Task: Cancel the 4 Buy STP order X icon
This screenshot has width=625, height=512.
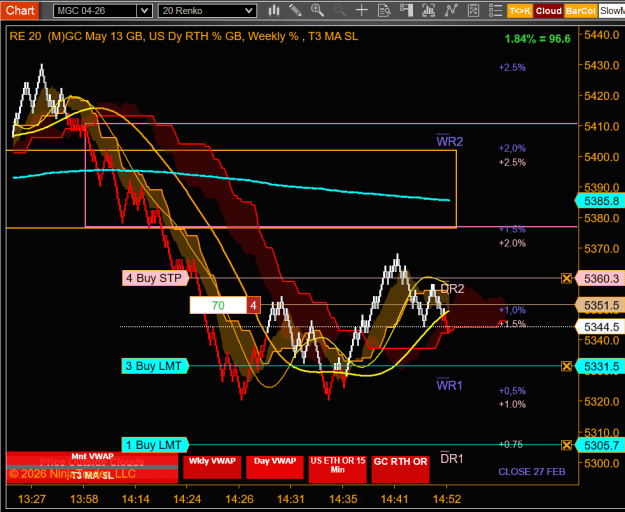Action: coord(566,278)
